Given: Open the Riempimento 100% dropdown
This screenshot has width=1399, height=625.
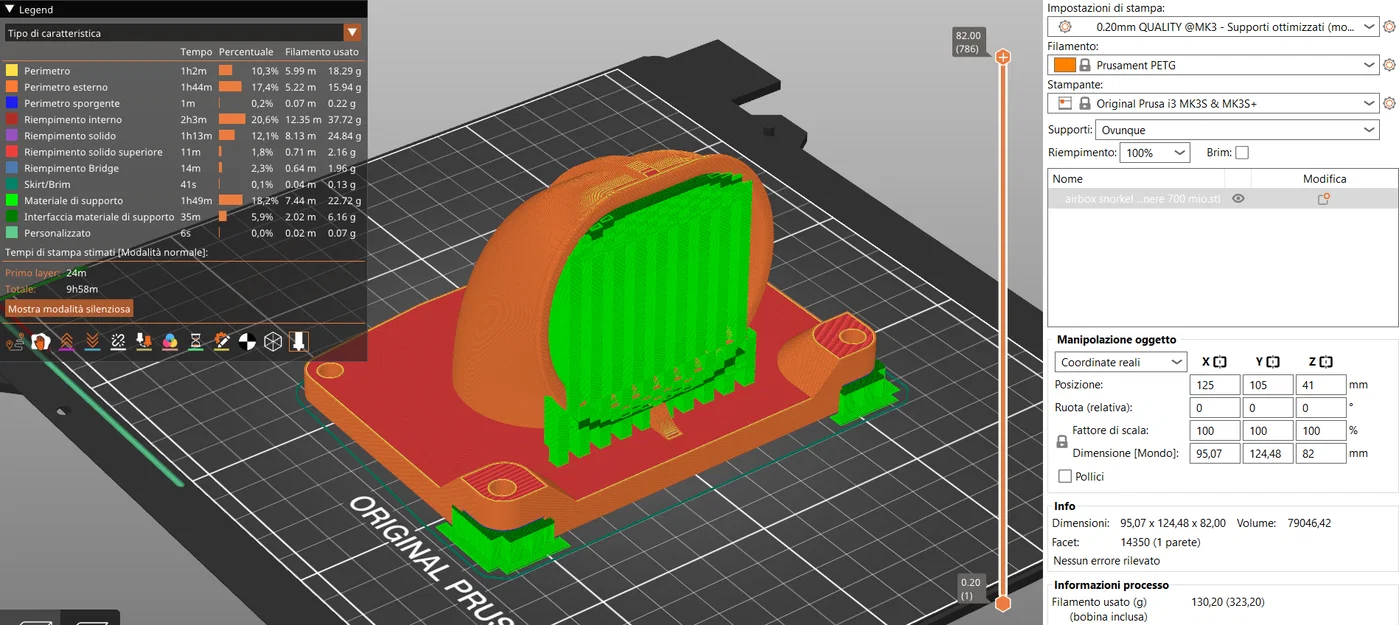Looking at the screenshot, I should (x=1155, y=153).
